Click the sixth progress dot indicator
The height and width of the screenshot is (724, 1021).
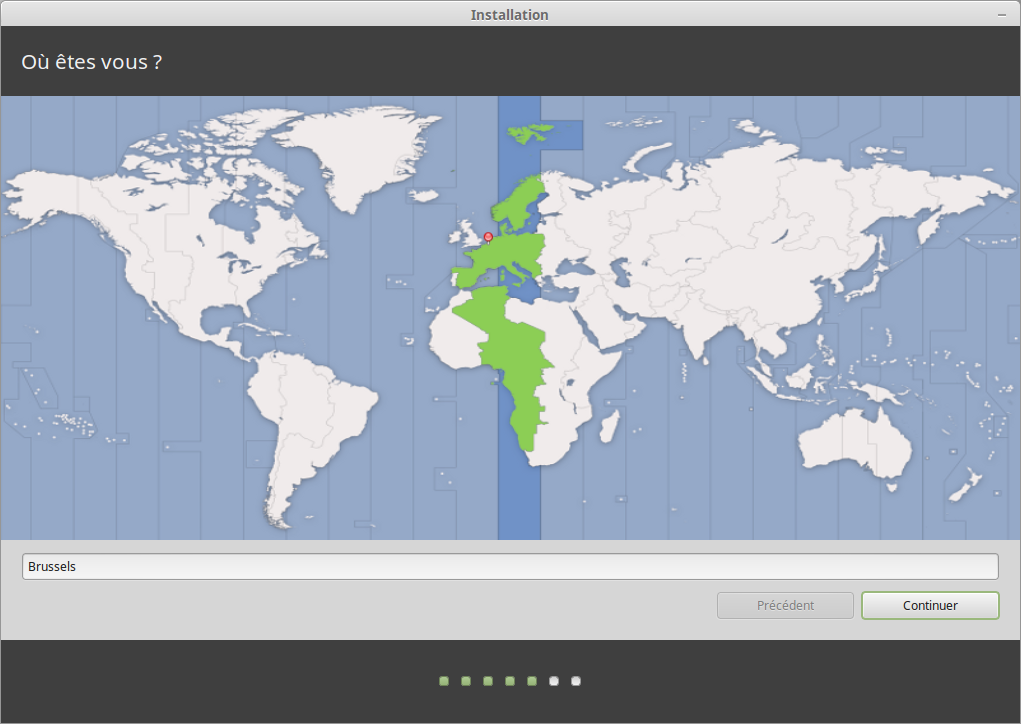point(554,681)
